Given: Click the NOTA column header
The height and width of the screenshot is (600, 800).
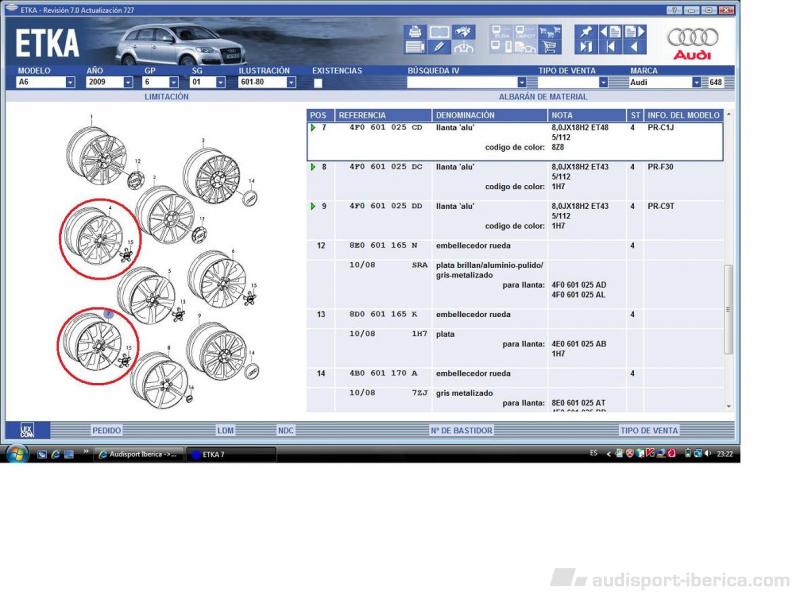Looking at the screenshot, I should (587, 115).
